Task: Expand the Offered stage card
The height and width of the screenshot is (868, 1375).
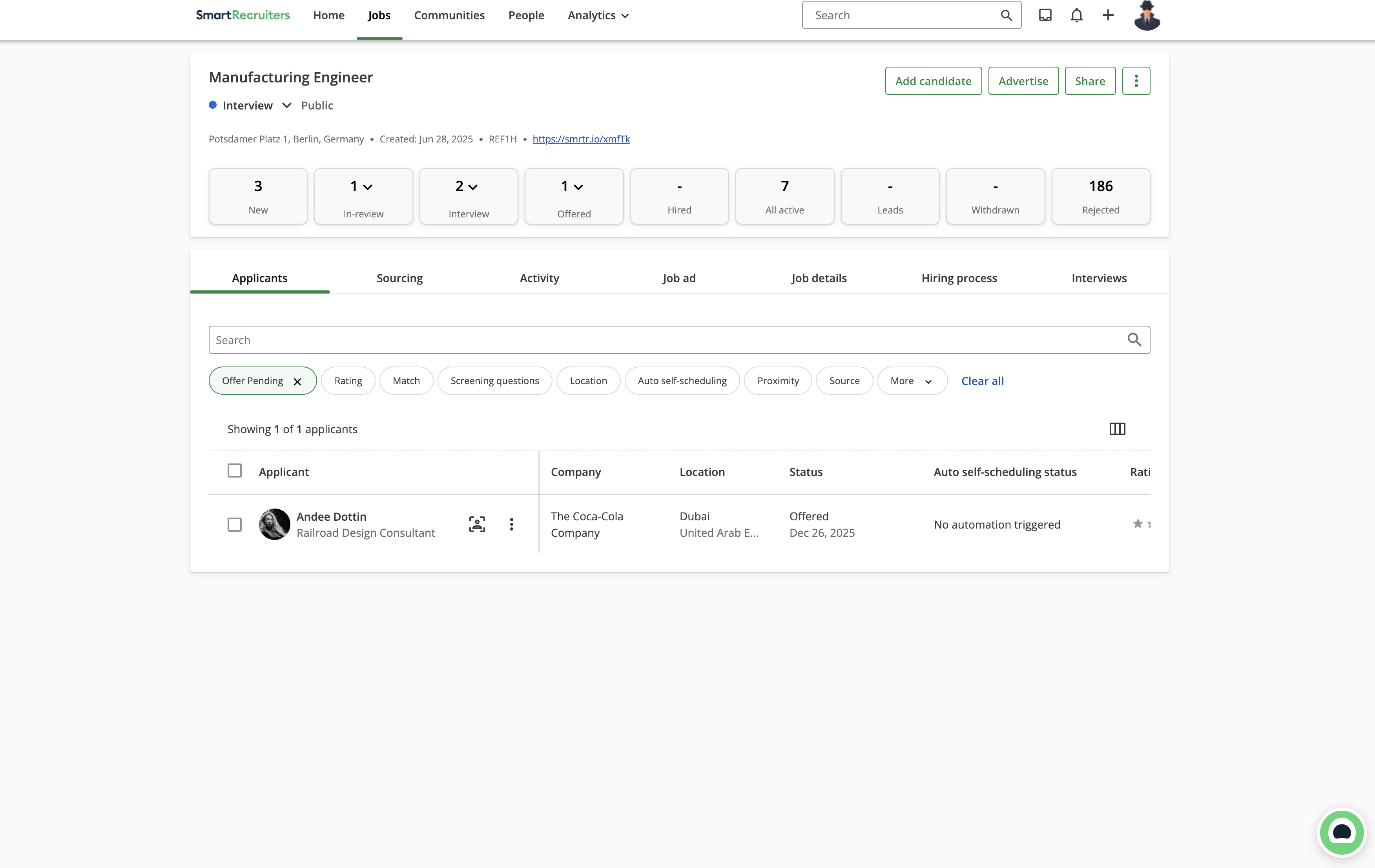Action: (574, 197)
